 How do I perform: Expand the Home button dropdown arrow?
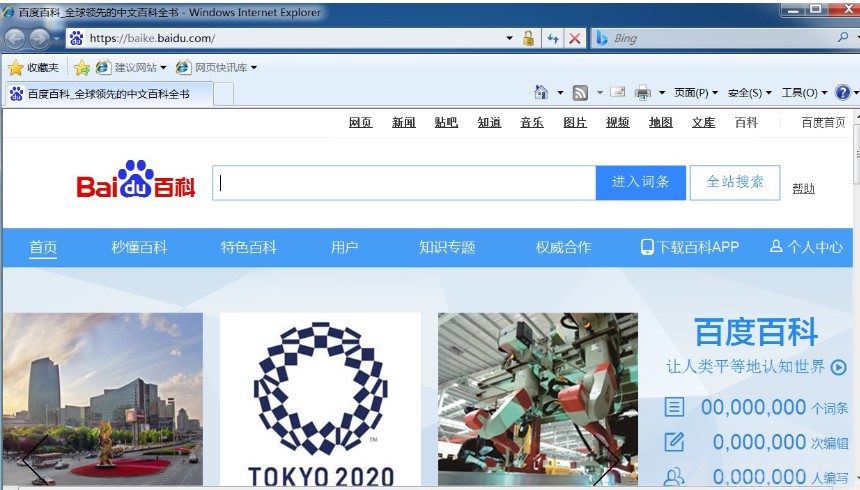pyautogui.click(x=560, y=93)
